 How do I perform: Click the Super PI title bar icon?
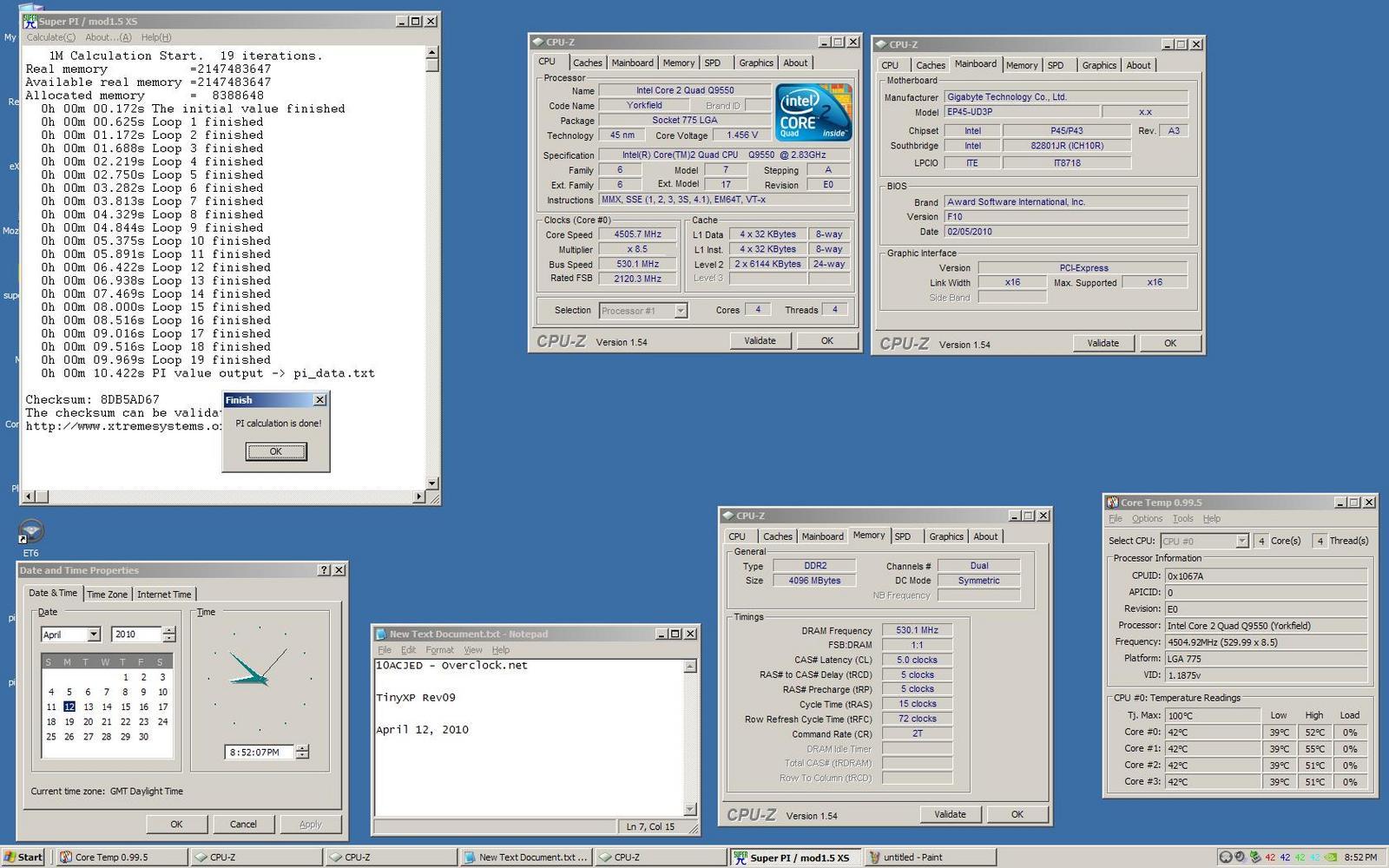(x=30, y=21)
